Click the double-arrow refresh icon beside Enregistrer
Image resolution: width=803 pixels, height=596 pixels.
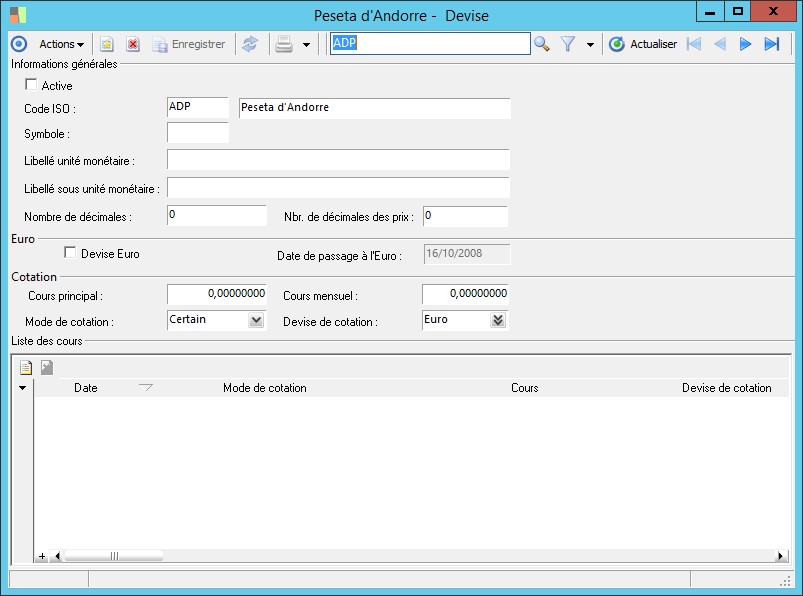250,44
